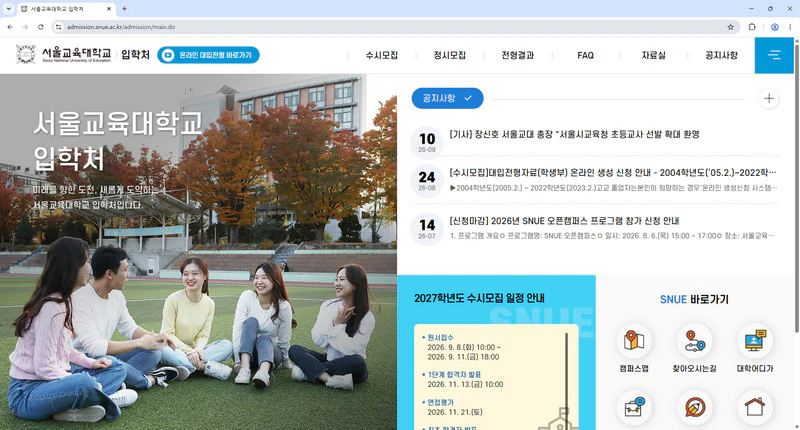Open the 공지사항 menu in header
Viewport: 800px width, 430px height.
721,55
